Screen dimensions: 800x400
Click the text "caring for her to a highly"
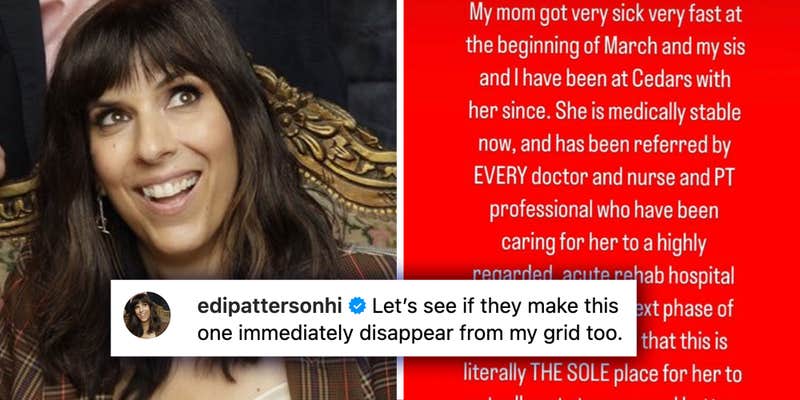pos(604,243)
